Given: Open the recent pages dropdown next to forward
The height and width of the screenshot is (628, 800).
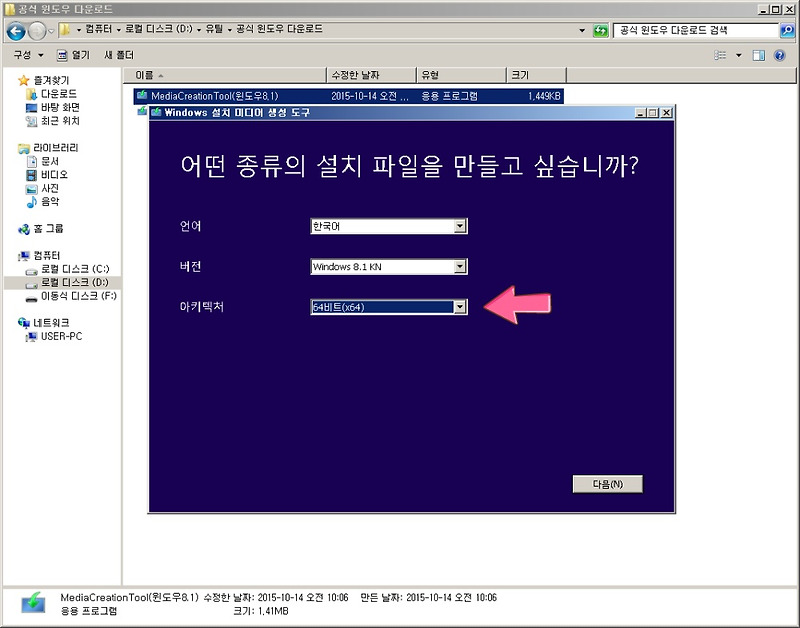Looking at the screenshot, I should pos(51,32).
